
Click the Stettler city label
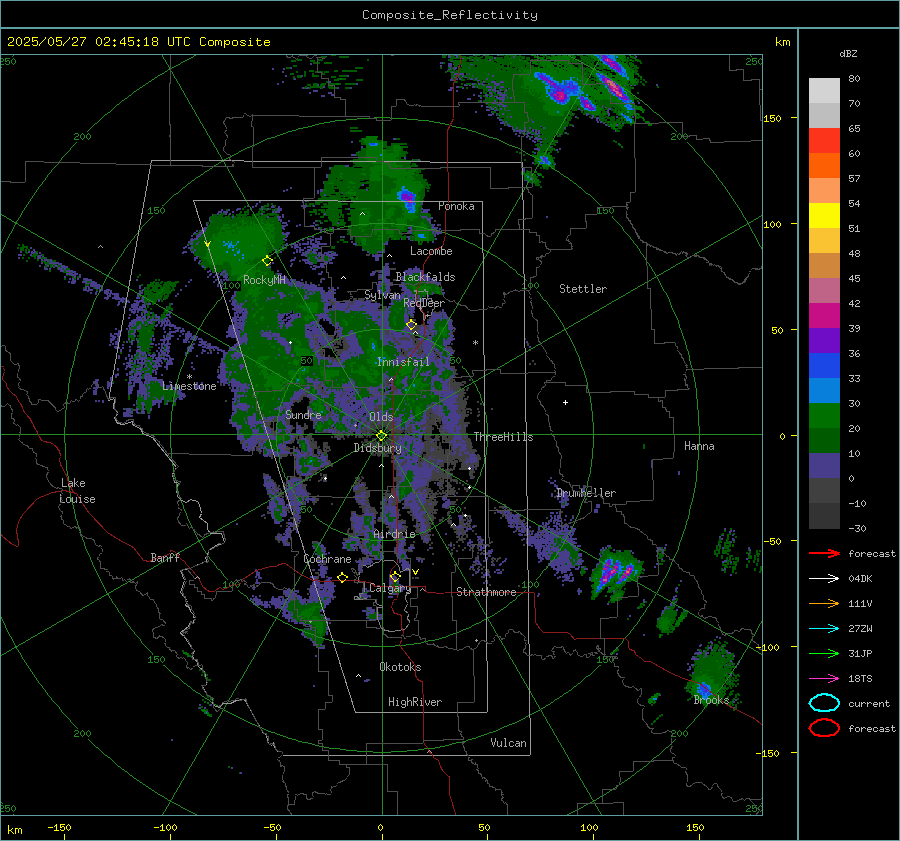(x=583, y=289)
